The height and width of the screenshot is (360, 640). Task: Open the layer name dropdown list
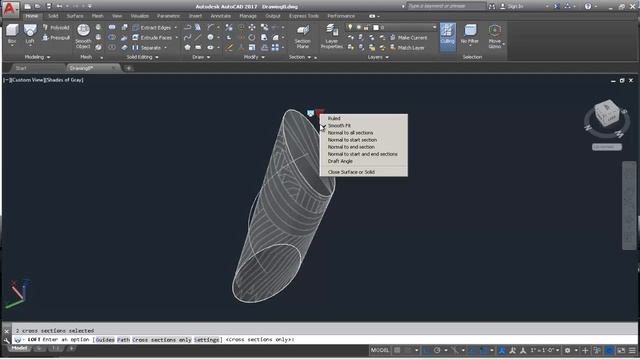[434, 27]
